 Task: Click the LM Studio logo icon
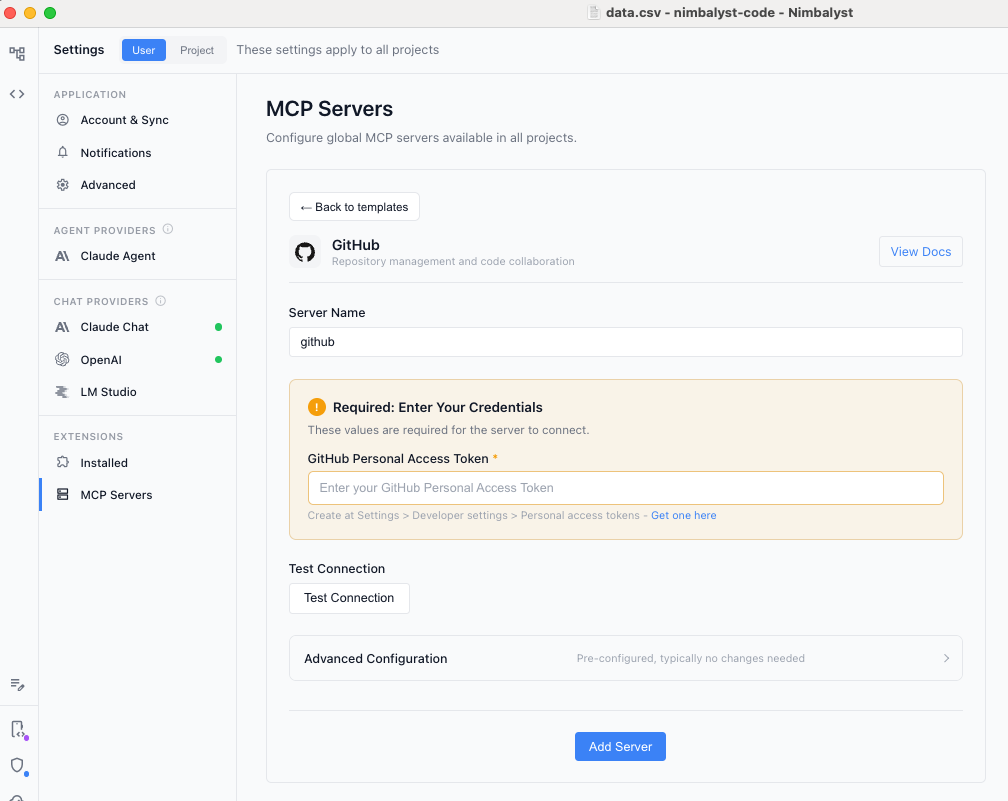click(62, 392)
